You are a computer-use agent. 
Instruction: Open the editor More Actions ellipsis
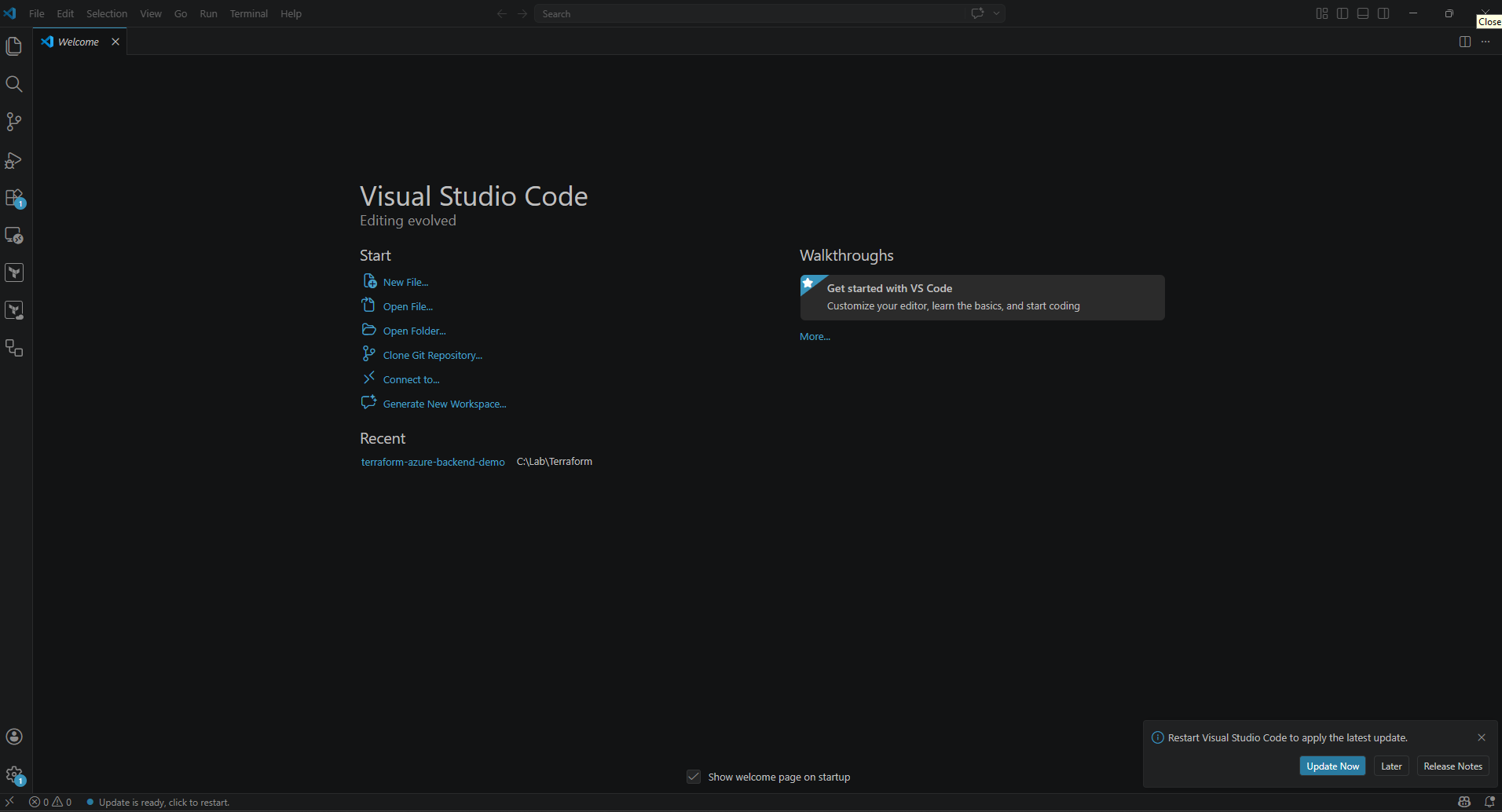[x=1486, y=42]
